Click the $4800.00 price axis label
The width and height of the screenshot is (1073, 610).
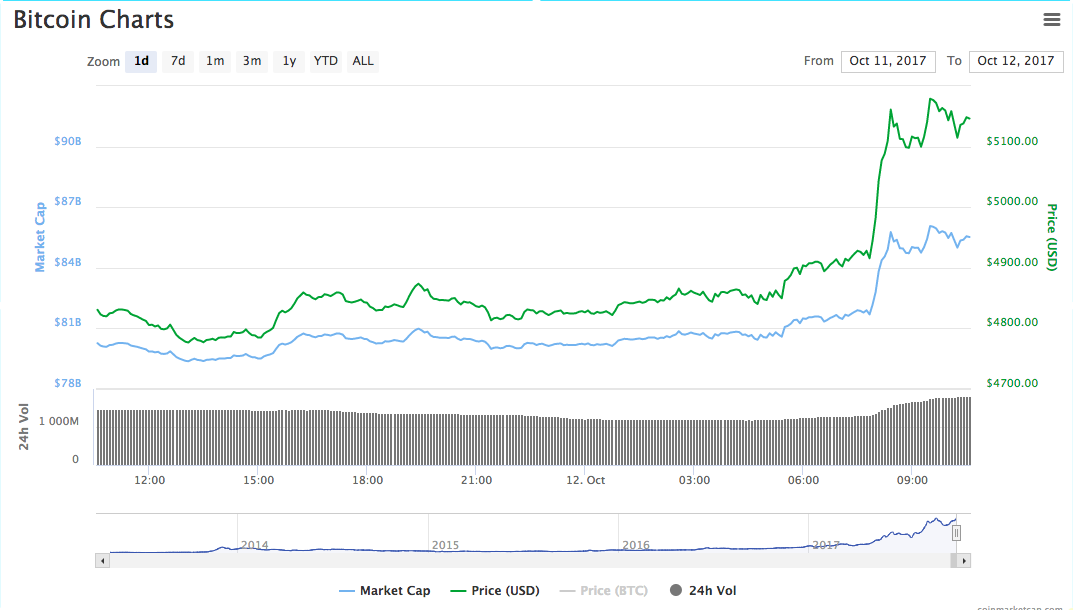coord(1012,322)
